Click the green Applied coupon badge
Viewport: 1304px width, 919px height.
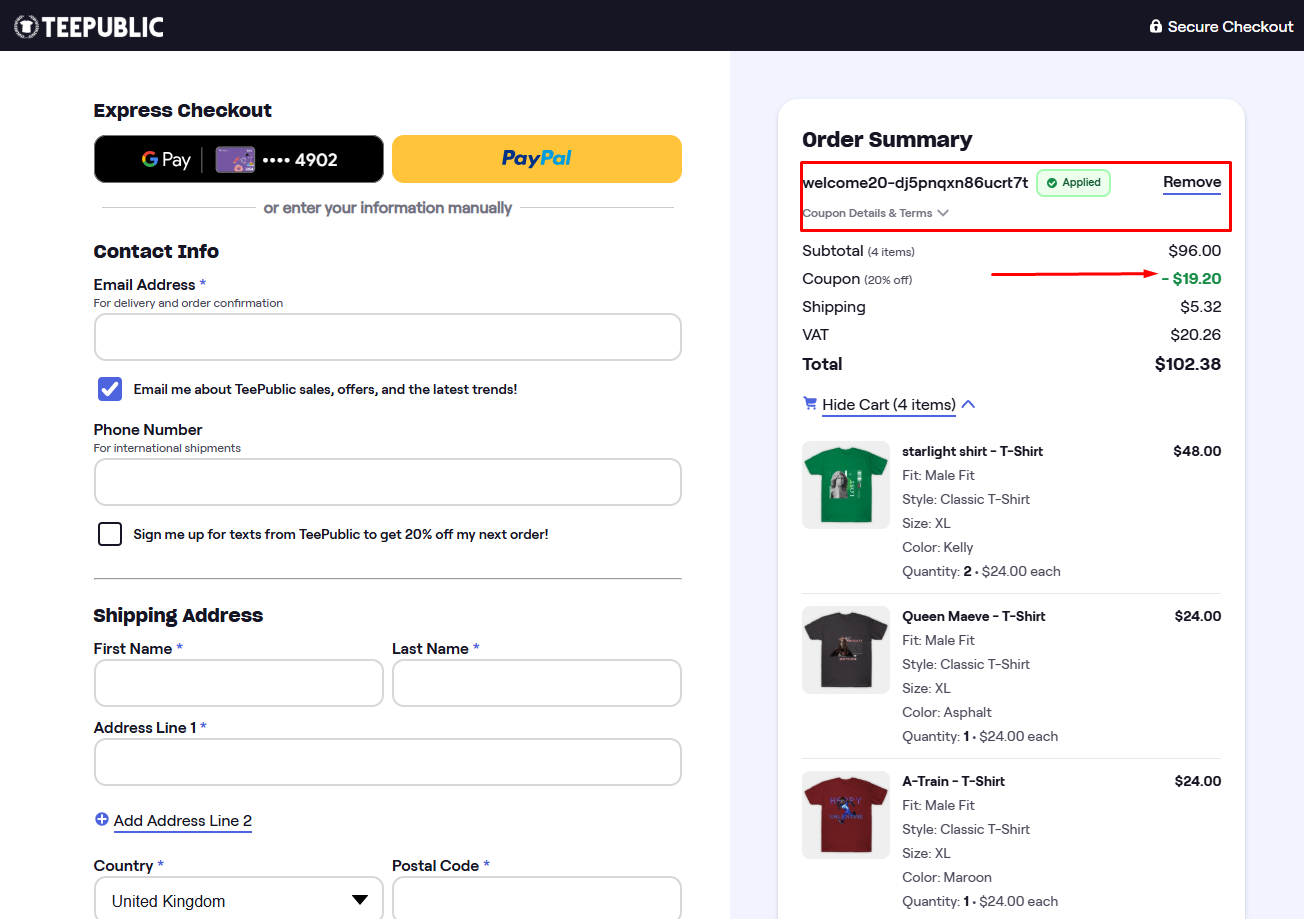click(1073, 183)
